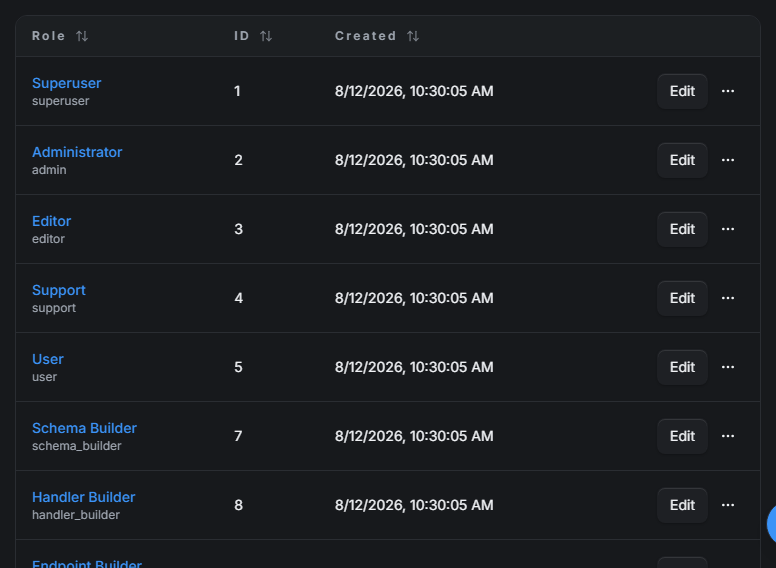The image size is (776, 568).
Task: Select the 'admin' slug text
Action: [x=49, y=170]
